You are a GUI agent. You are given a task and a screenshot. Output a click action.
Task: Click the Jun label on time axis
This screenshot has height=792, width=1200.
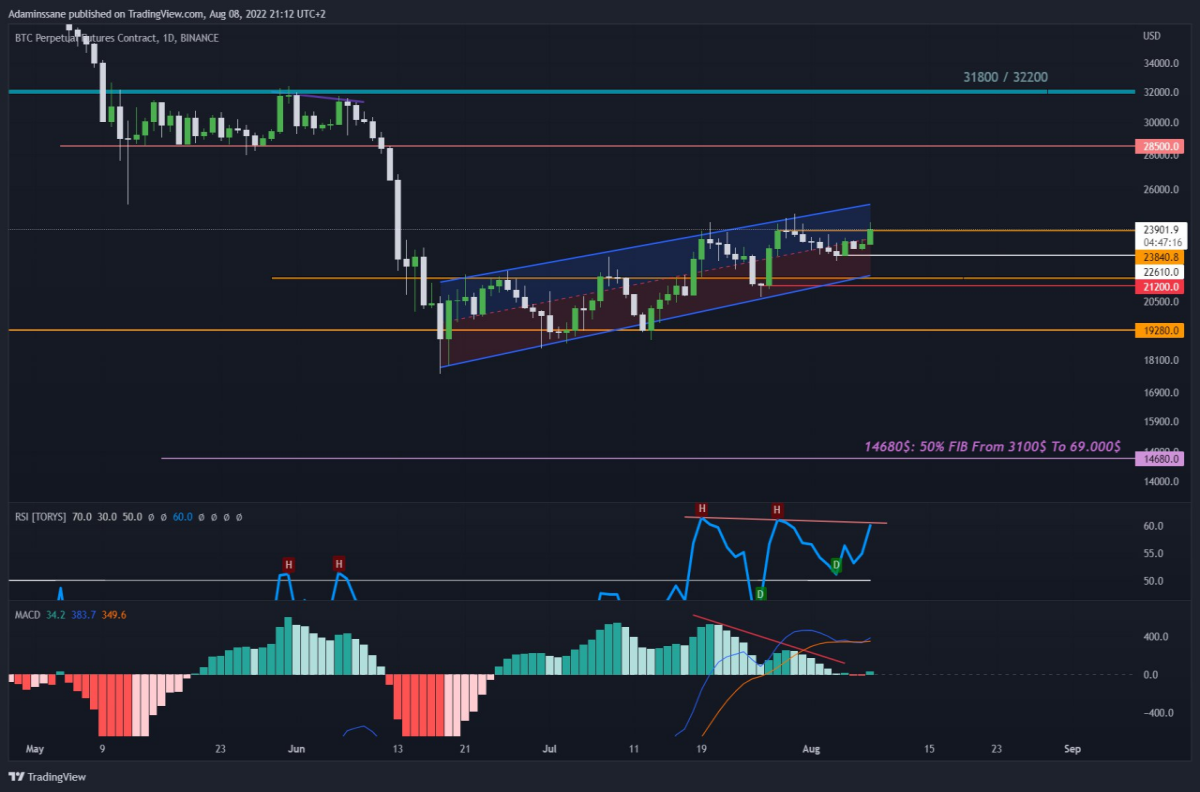(296, 748)
